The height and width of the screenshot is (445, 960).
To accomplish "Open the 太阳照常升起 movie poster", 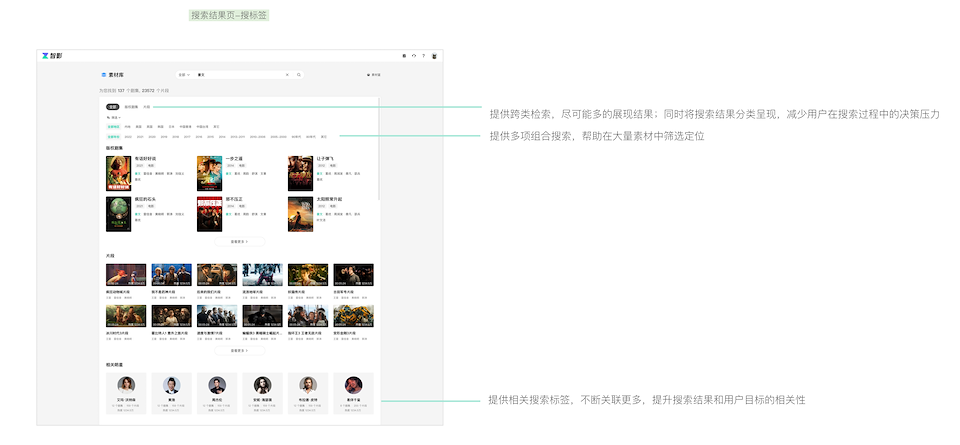I will [301, 214].
